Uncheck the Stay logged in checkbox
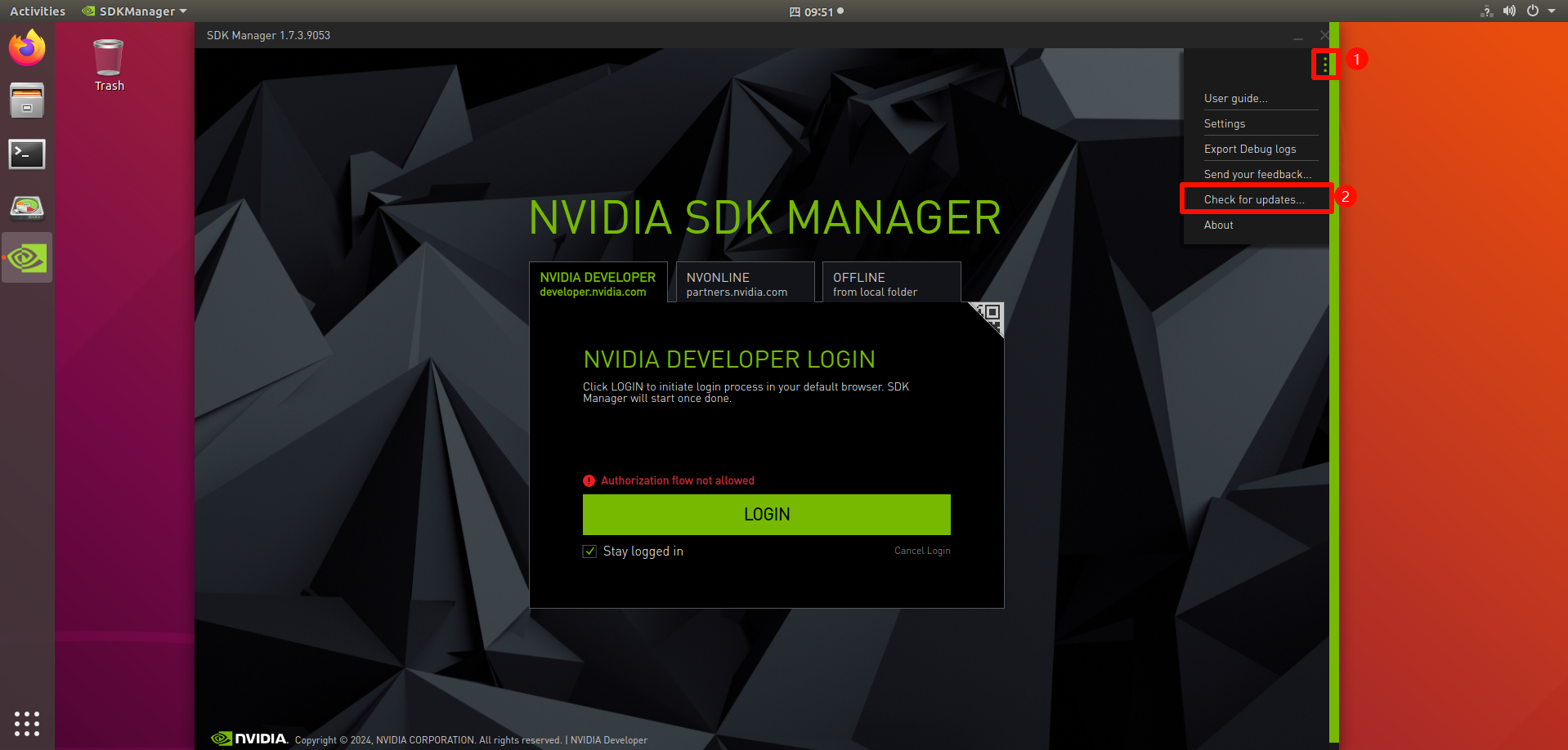 [x=589, y=551]
